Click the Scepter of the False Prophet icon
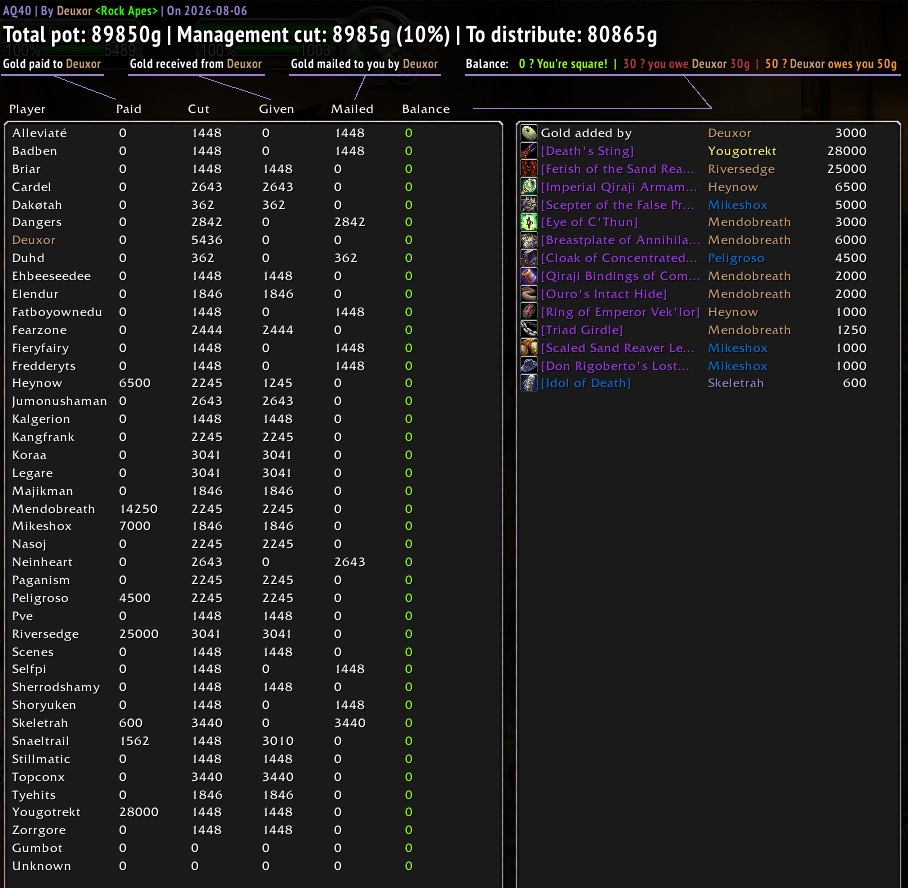The image size is (908, 888). pyautogui.click(x=529, y=204)
